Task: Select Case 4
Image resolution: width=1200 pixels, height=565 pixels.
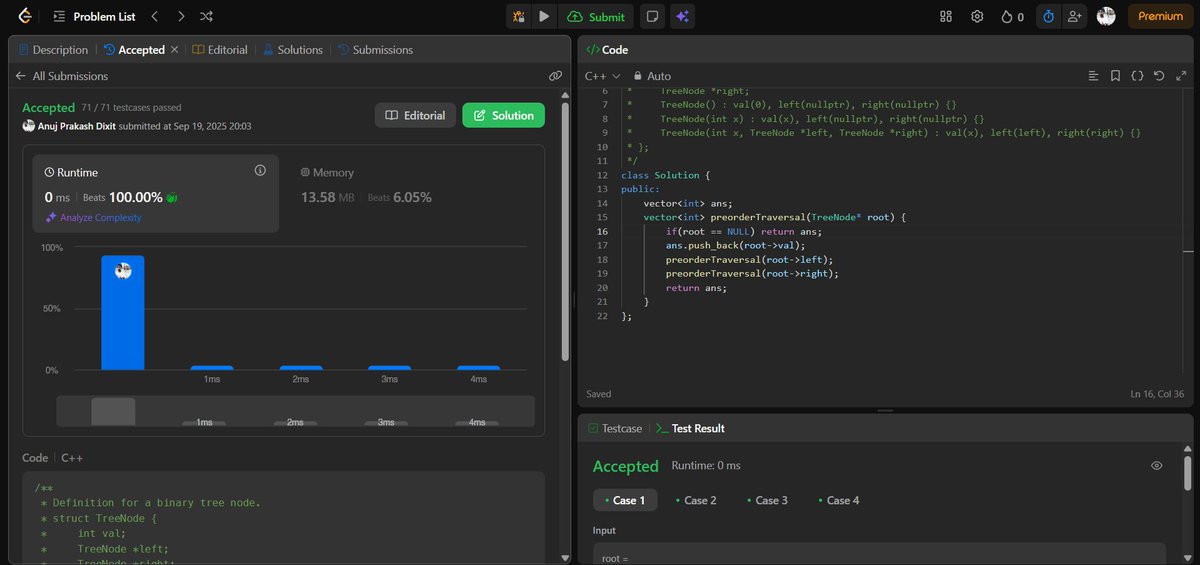Action: tap(838, 500)
